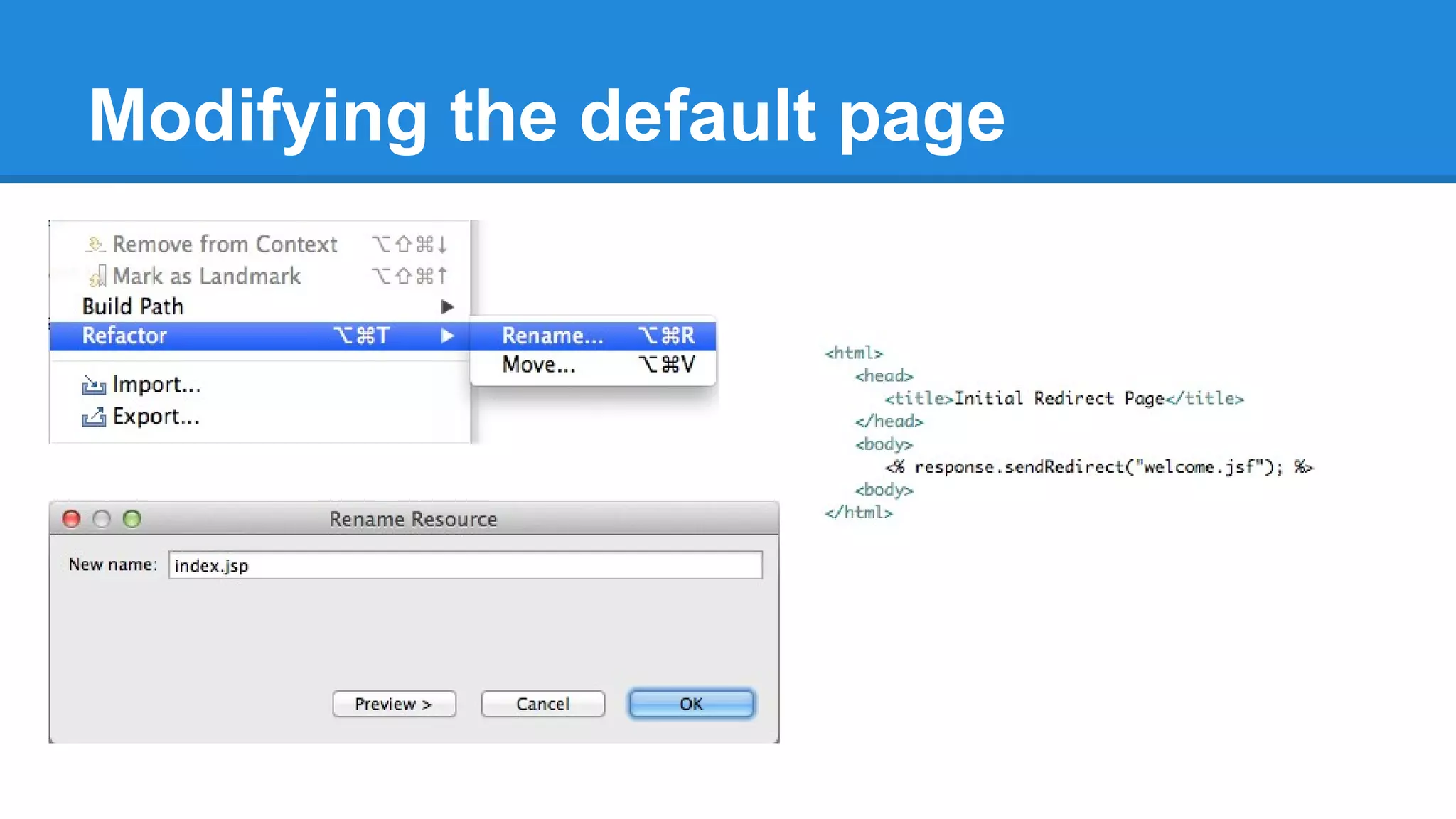The height and width of the screenshot is (819, 1456).
Task: Click the green zoom button on dialog
Action: (132, 519)
